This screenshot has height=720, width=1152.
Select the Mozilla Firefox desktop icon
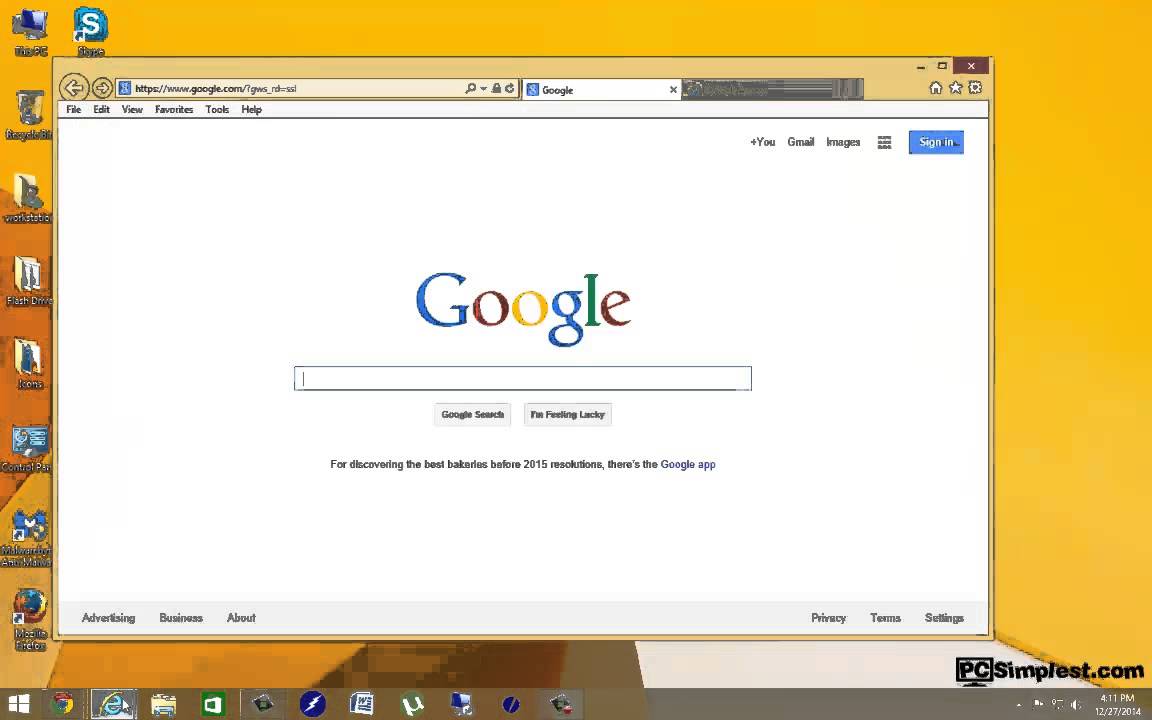[29, 620]
